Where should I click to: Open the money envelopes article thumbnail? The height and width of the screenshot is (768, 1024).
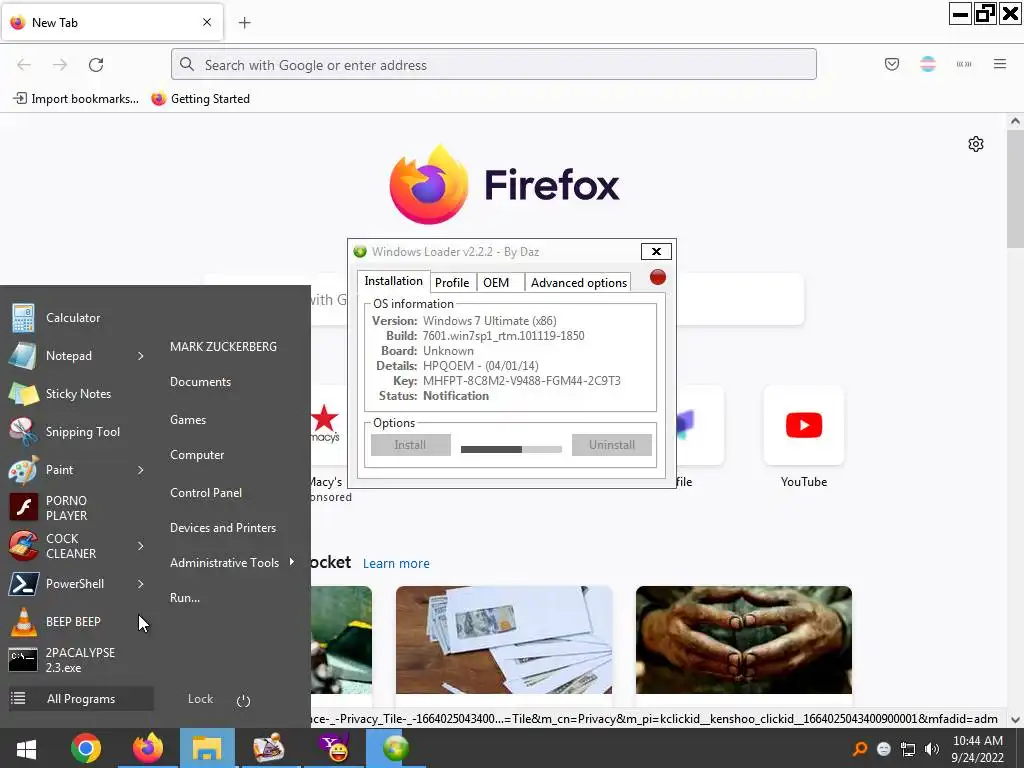pyautogui.click(x=504, y=640)
